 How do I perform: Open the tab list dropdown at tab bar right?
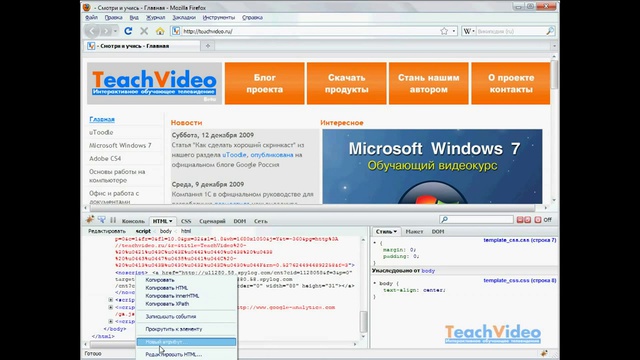tap(554, 46)
